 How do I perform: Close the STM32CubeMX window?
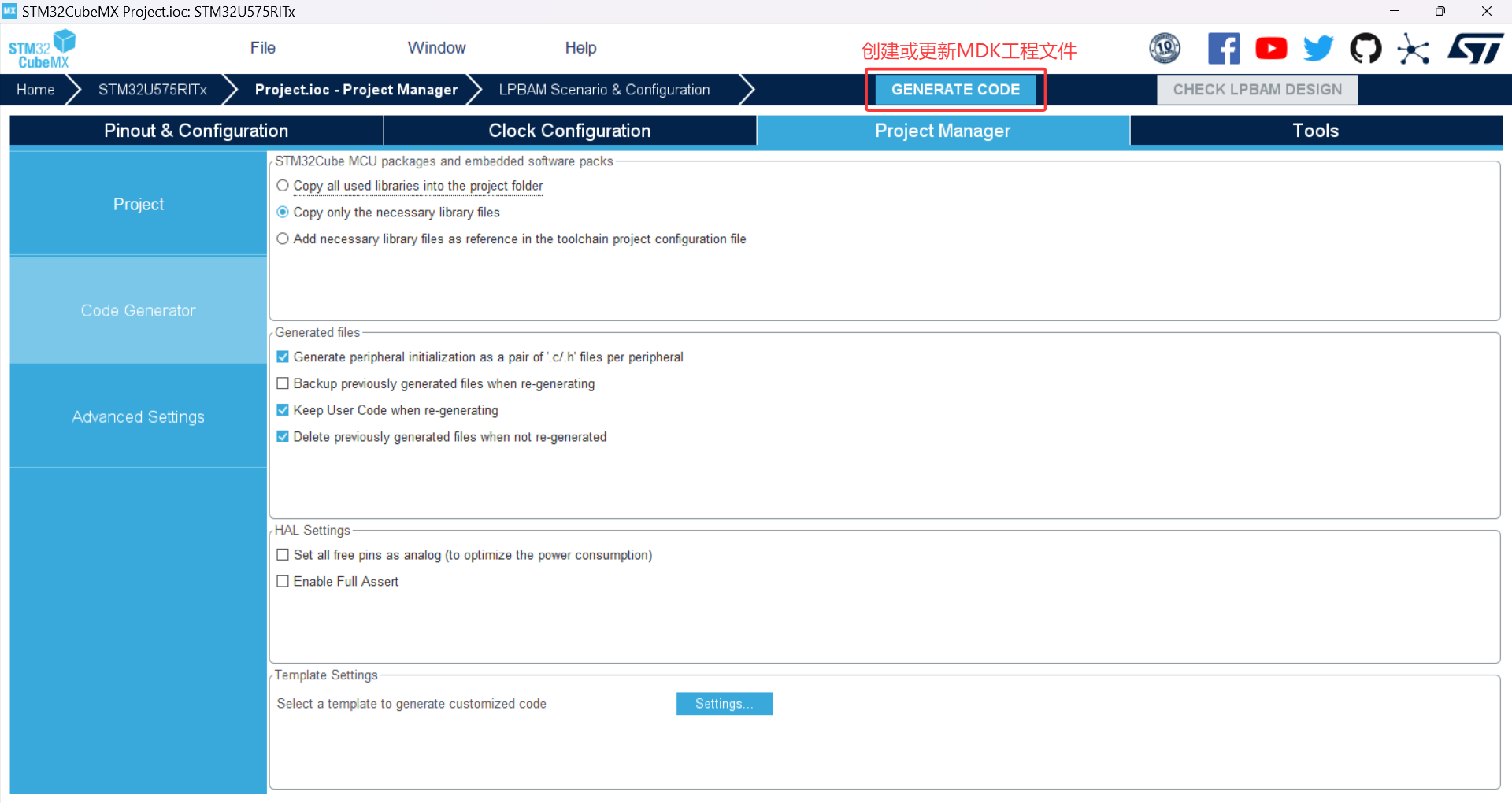(x=1487, y=11)
